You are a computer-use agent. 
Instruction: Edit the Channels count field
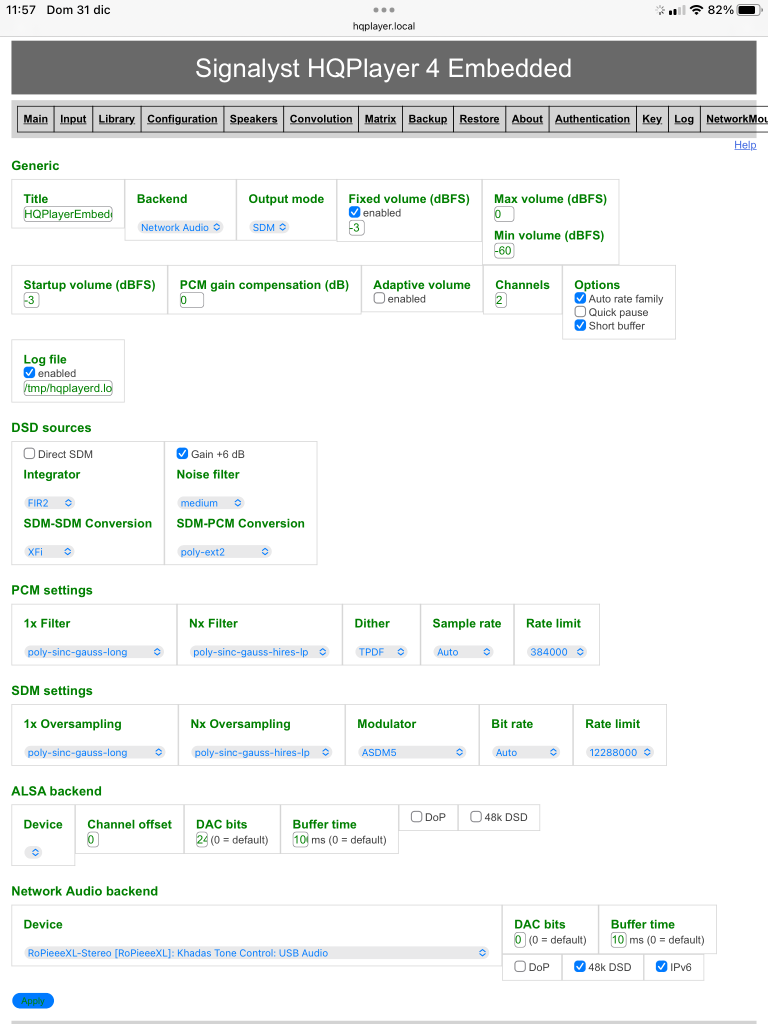[500, 300]
